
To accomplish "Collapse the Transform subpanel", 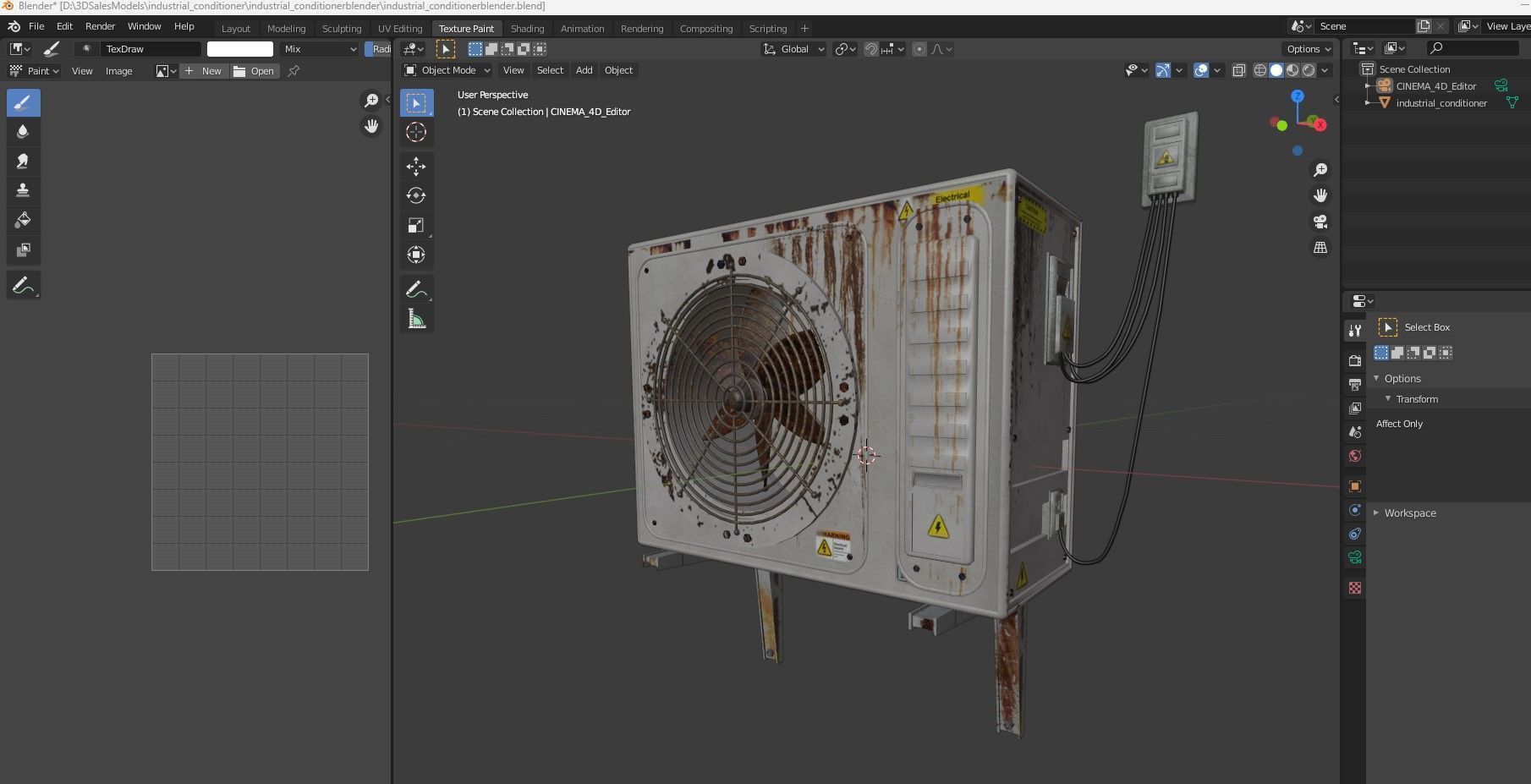I will [x=1388, y=398].
